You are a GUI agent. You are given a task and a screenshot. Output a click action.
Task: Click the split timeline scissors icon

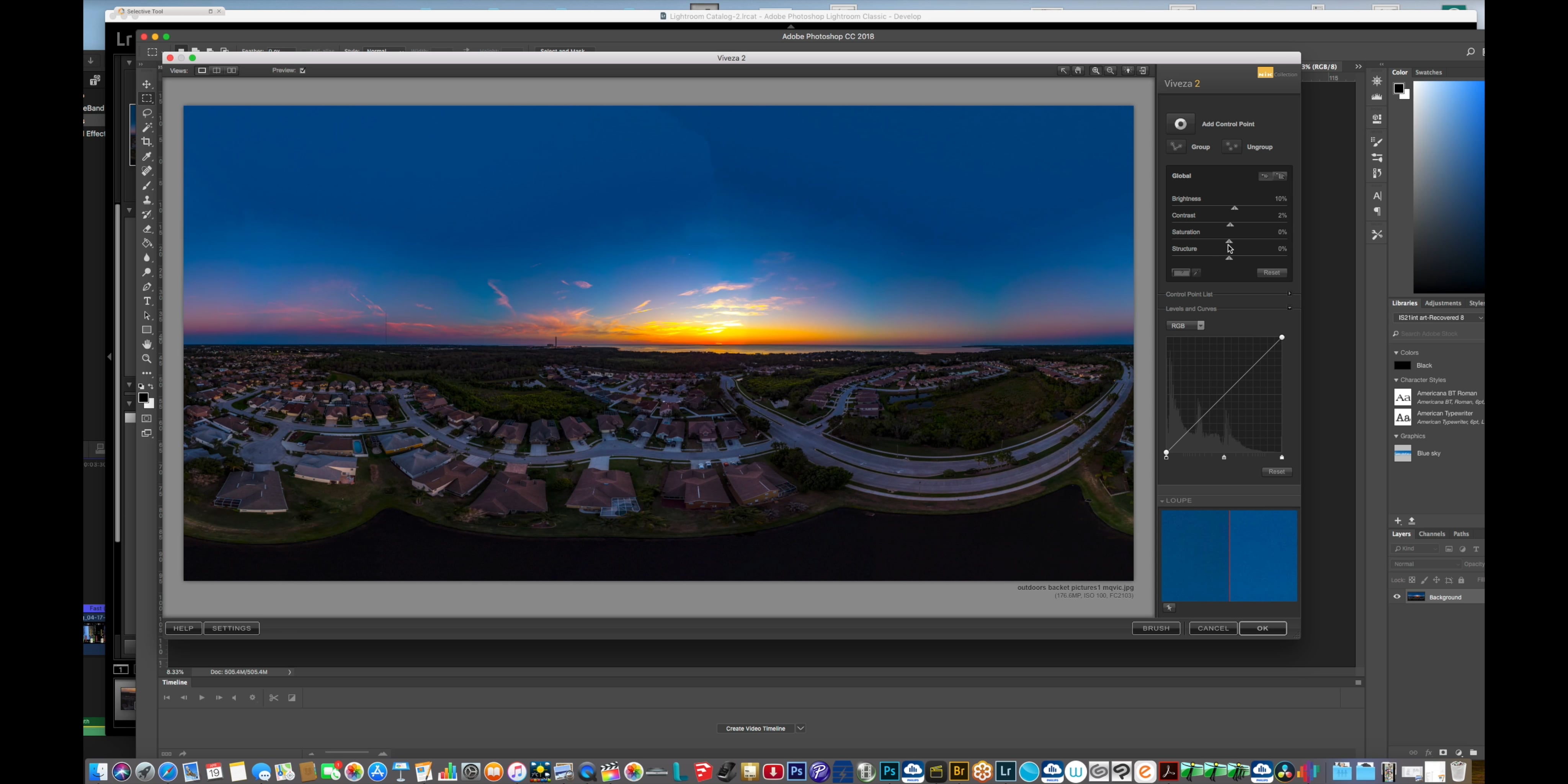(274, 697)
